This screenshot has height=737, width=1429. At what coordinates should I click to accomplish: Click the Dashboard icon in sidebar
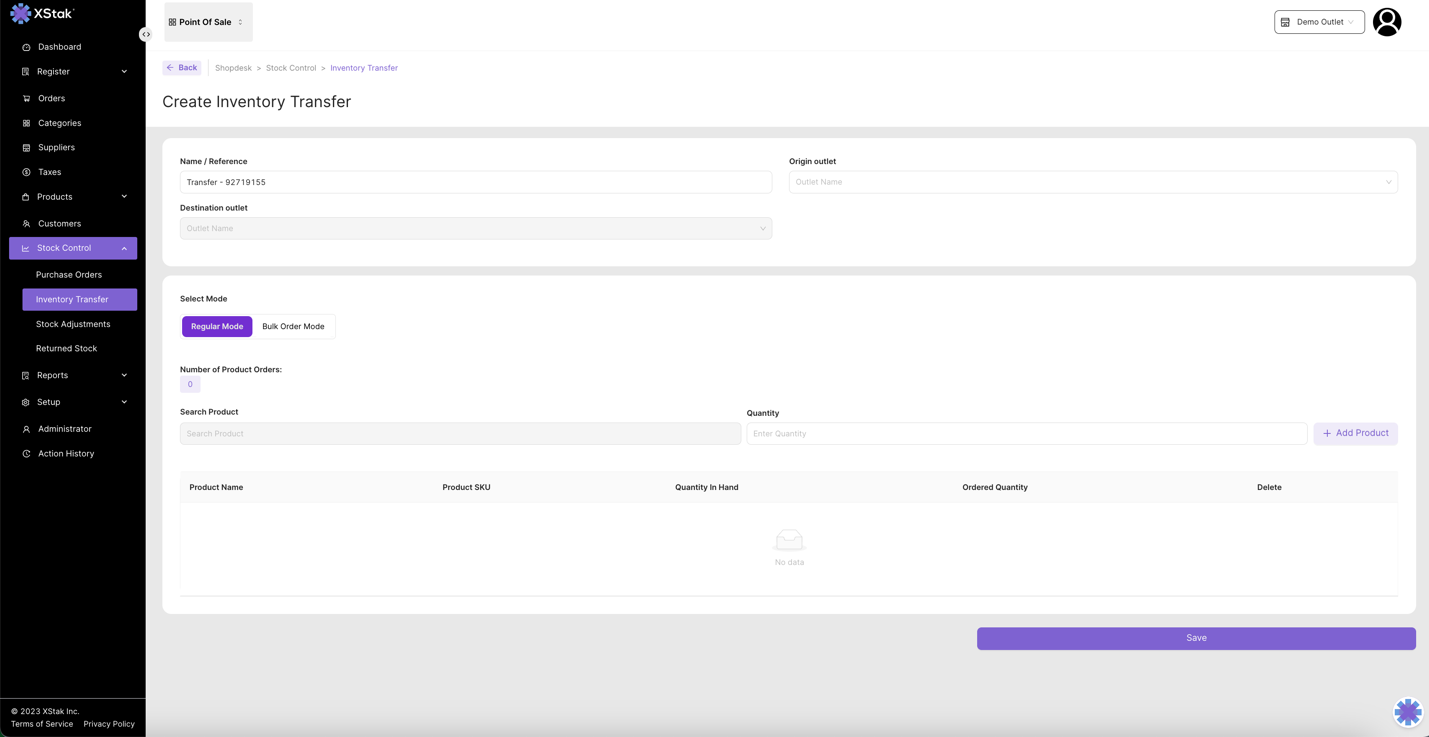[x=26, y=47]
